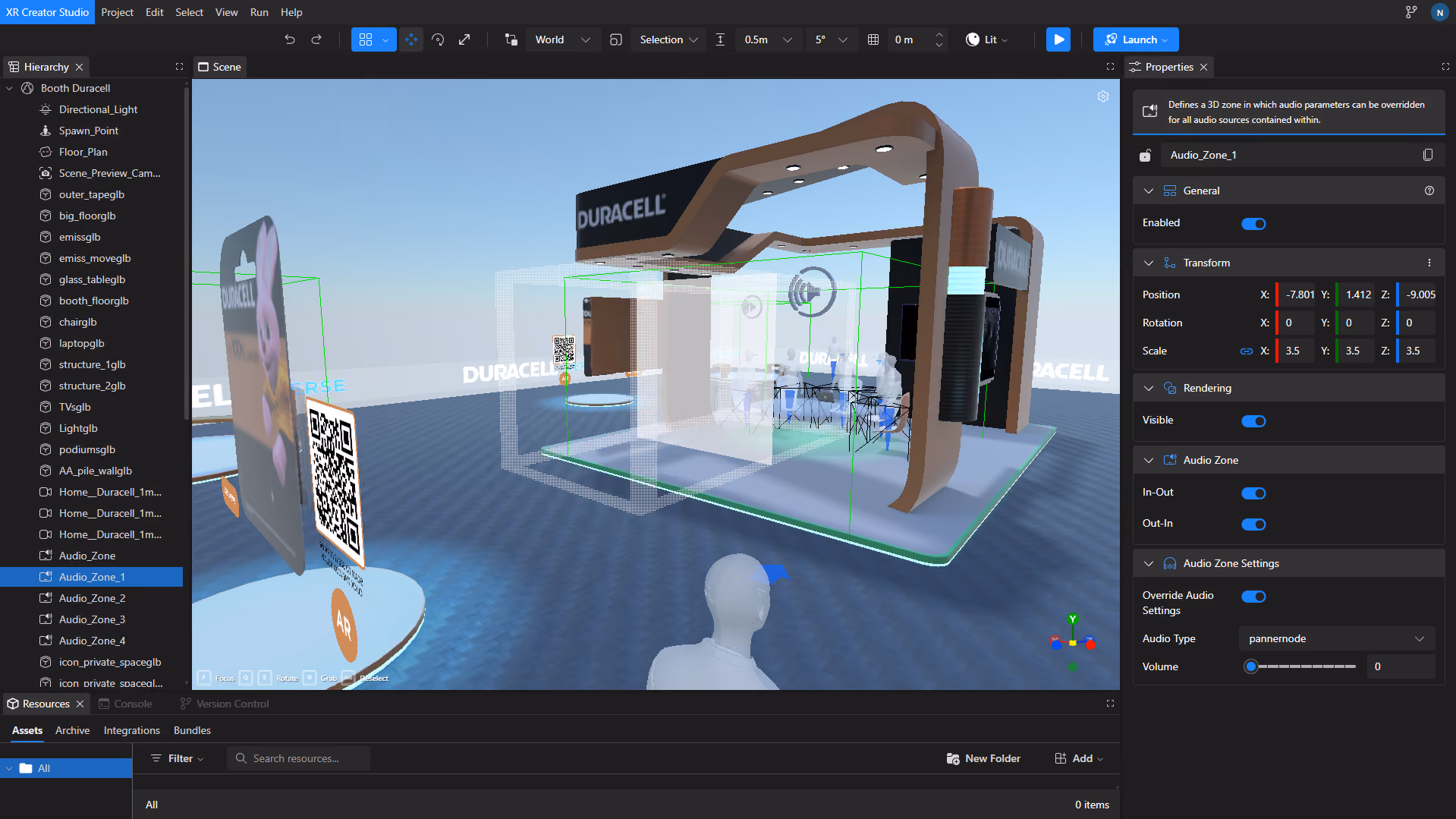Collapse the Audio Zone Settings section
Viewport: 1456px width, 819px height.
(1149, 563)
